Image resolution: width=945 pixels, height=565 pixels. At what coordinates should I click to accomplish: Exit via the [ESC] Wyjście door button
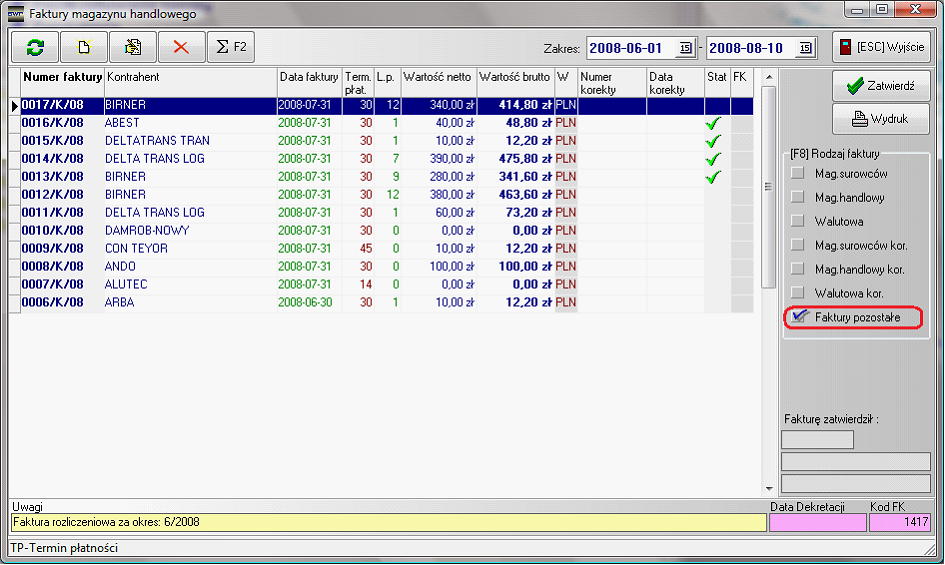pyautogui.click(x=881, y=47)
